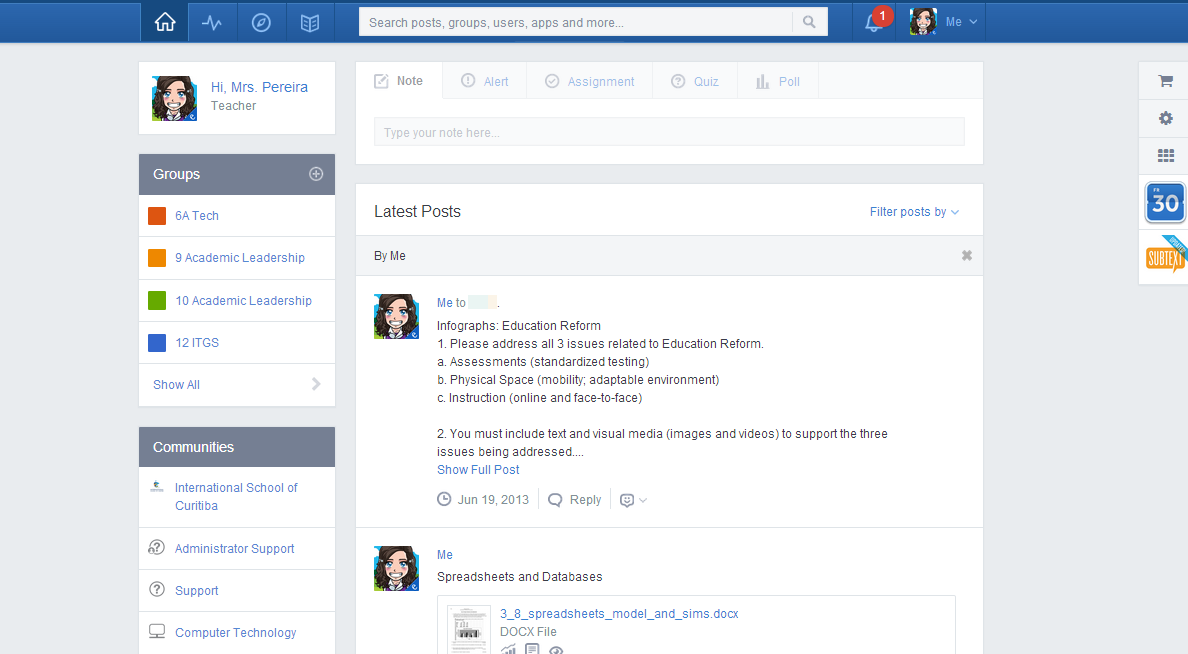Add a new group with plus icon
The image size is (1188, 654).
tap(316, 174)
